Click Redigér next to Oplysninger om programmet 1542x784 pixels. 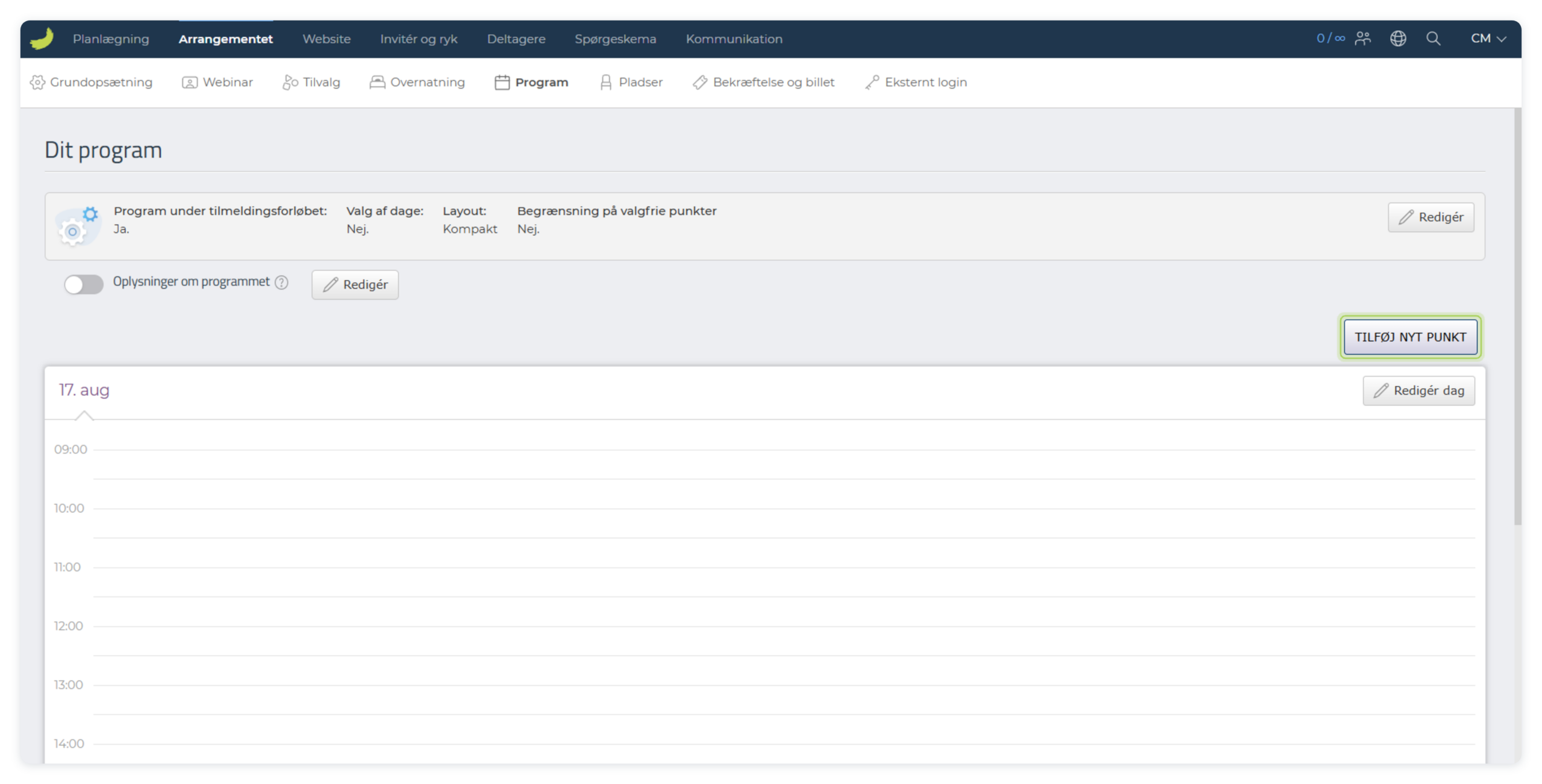point(355,284)
